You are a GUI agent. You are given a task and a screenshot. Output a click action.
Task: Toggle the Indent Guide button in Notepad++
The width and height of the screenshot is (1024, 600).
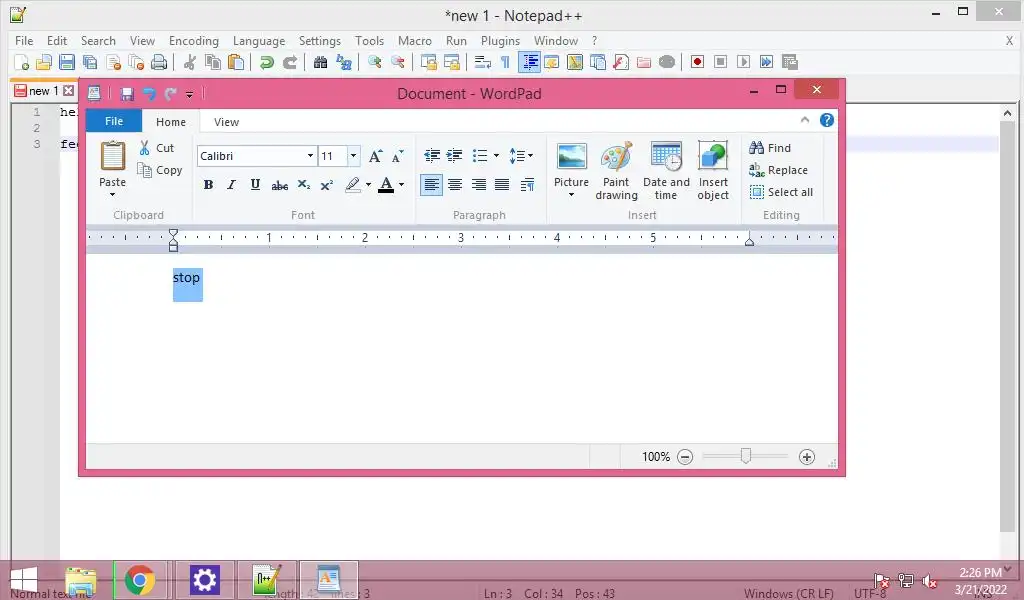coord(529,62)
